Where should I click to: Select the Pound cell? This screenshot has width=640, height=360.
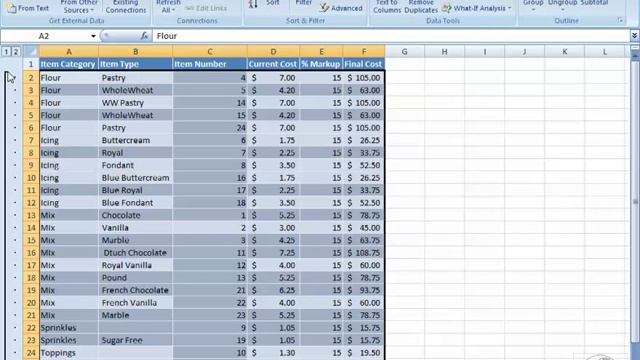pos(136,278)
